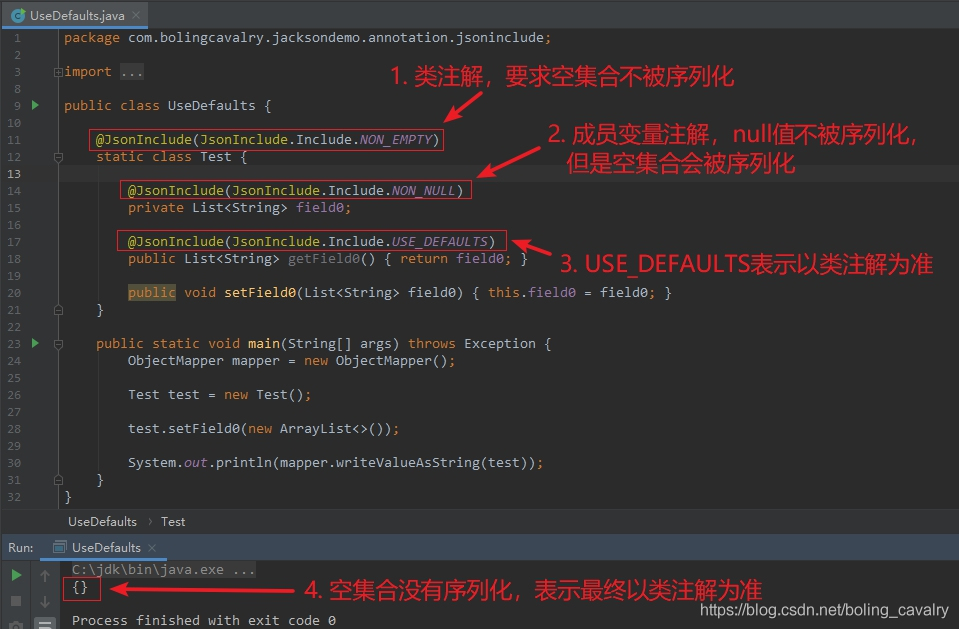959x629 pixels.
Task: Click the up-arrow stack trace icon
Action: coord(45,575)
